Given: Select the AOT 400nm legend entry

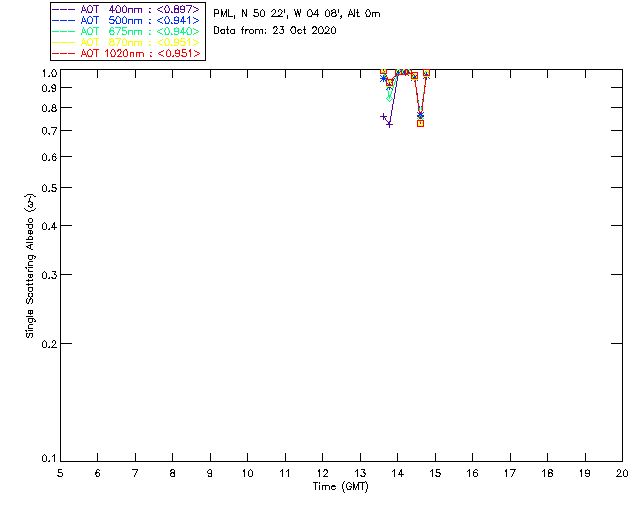Looking at the screenshot, I should [127, 9].
